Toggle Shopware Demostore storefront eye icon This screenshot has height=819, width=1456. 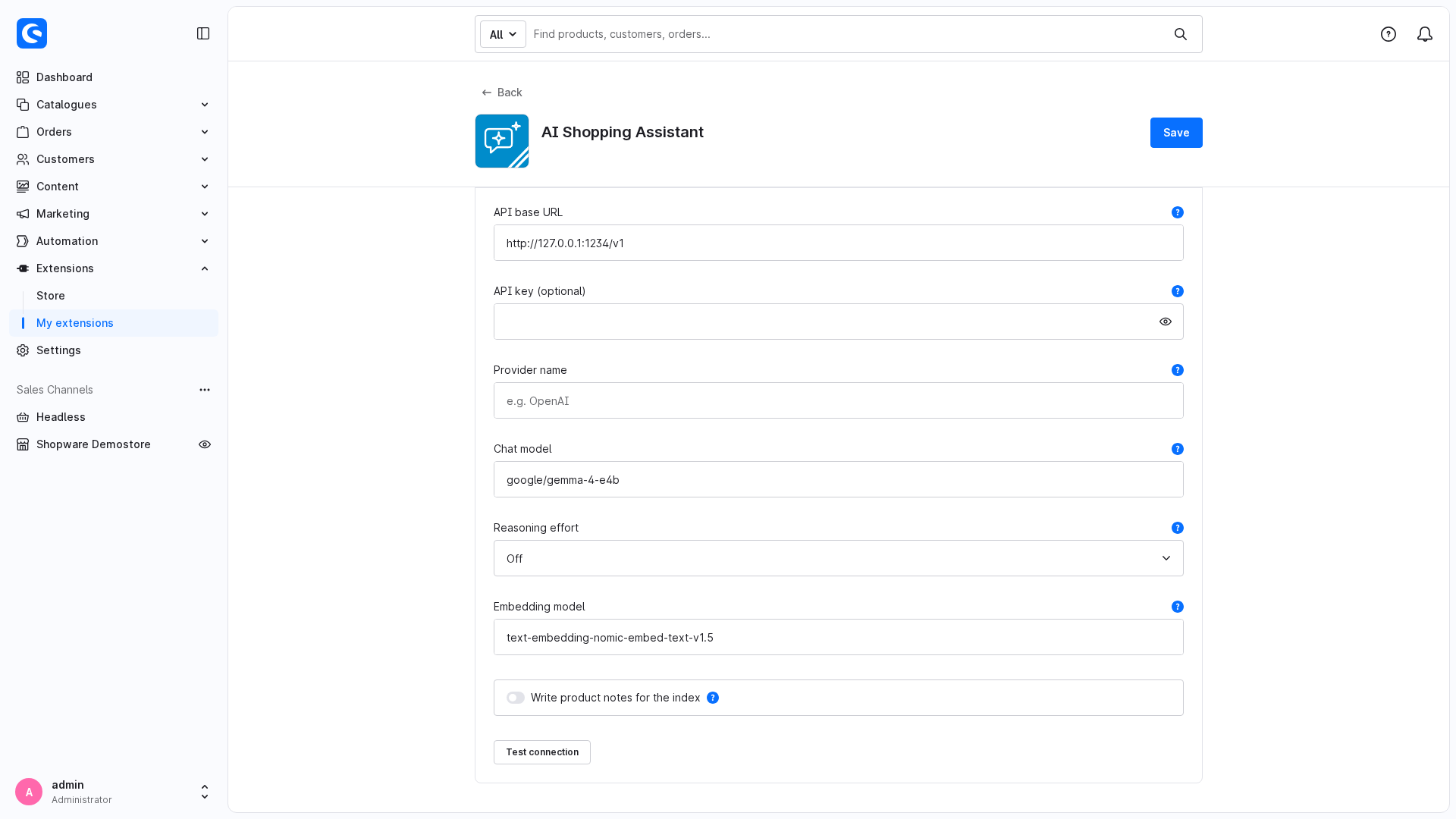tap(205, 444)
